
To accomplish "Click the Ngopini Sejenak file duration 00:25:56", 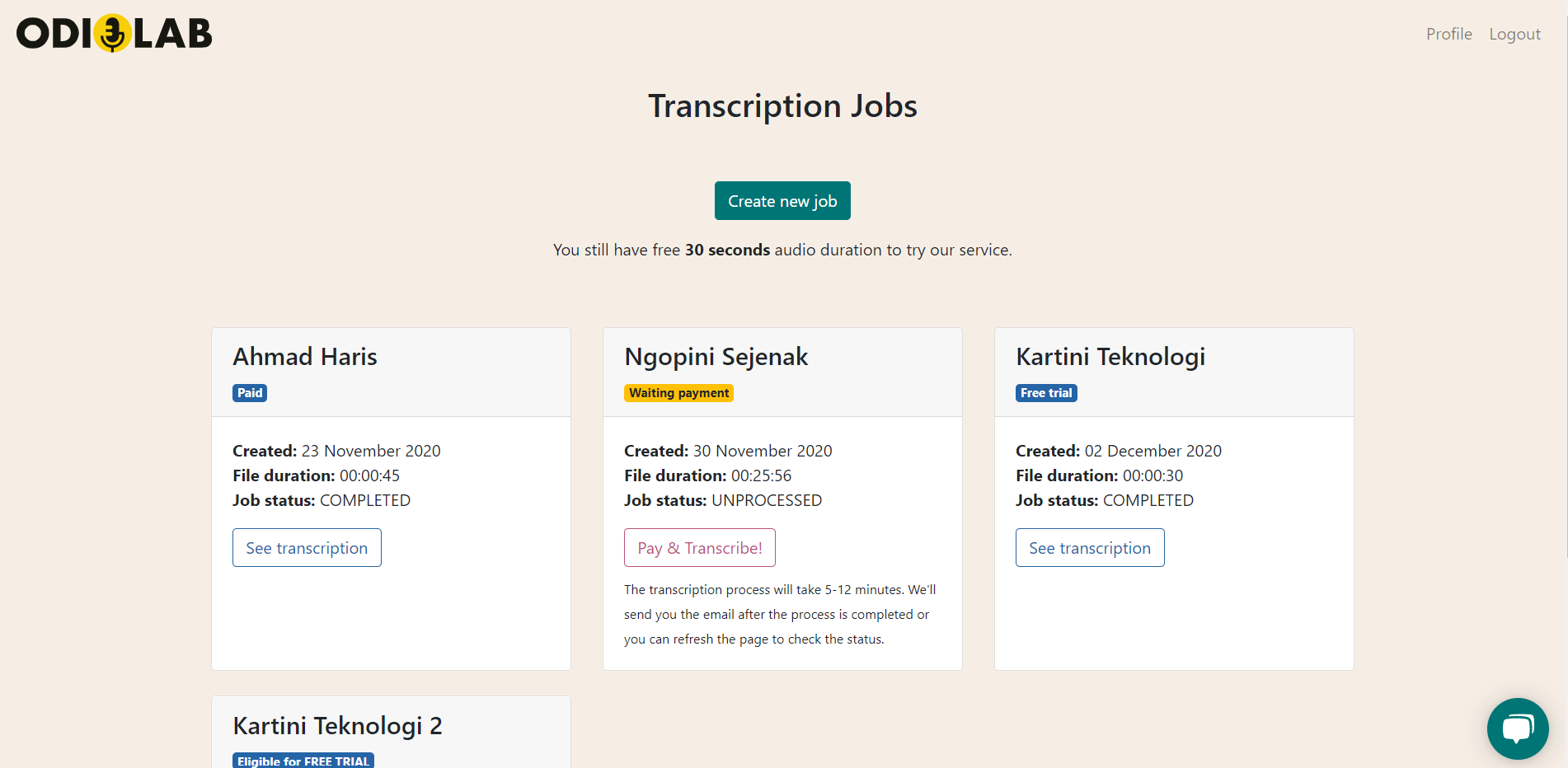I will pyautogui.click(x=760, y=475).
